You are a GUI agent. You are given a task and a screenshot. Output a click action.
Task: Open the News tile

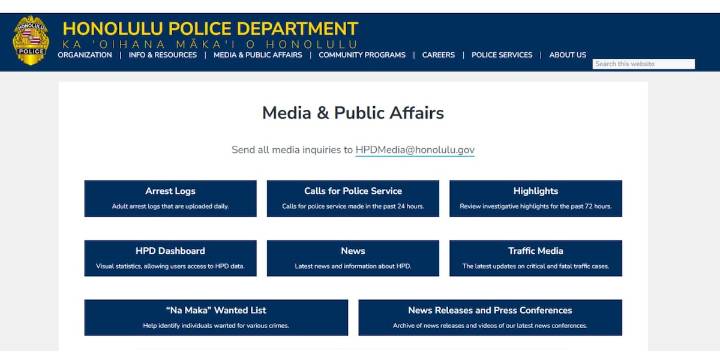(x=353, y=258)
